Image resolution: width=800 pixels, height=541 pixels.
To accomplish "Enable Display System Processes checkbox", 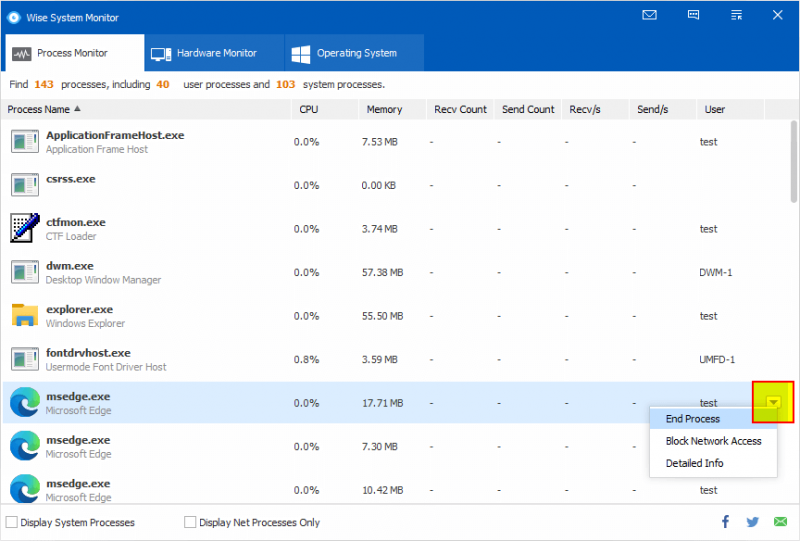I will pos(11,522).
